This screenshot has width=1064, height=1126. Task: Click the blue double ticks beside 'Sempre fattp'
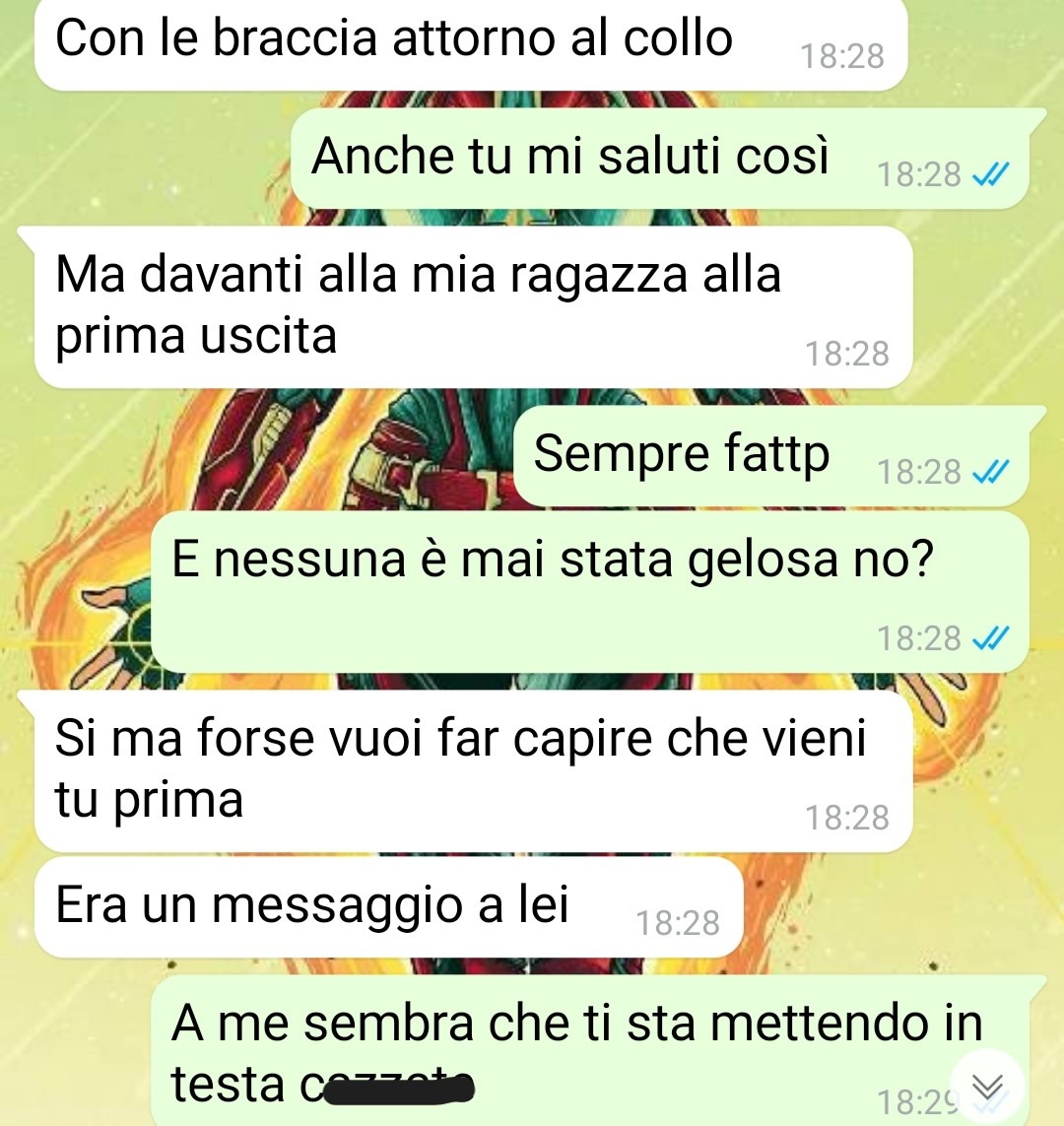[x=990, y=472]
